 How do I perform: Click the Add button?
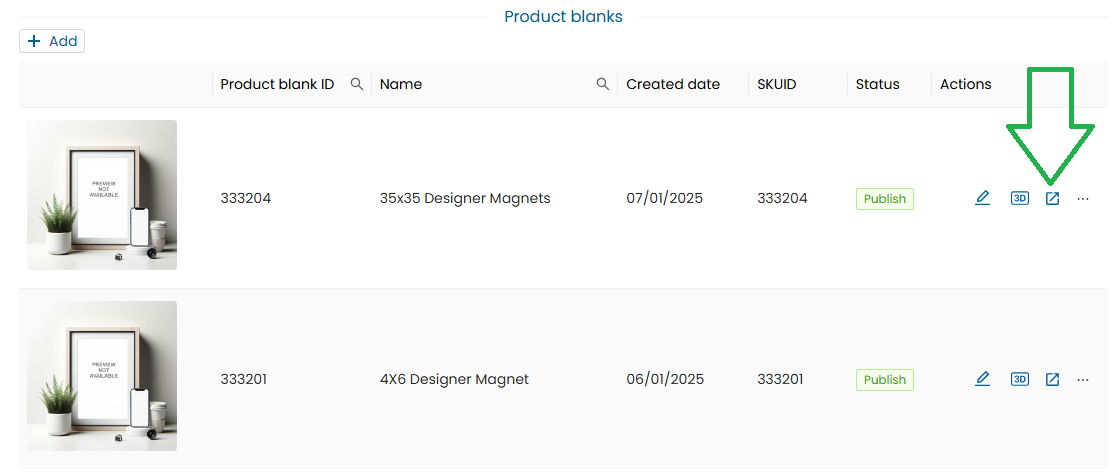click(x=52, y=41)
